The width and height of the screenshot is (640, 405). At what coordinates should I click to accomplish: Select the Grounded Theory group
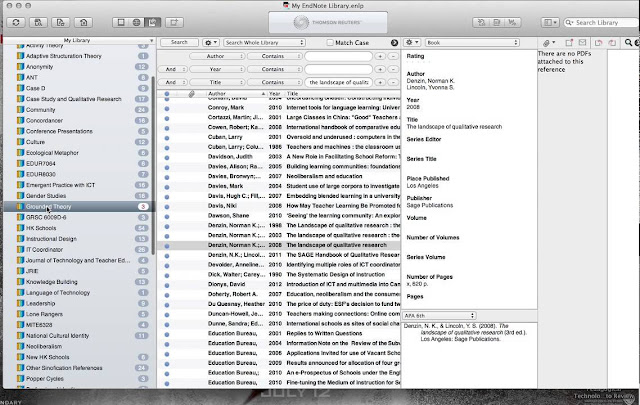78,207
